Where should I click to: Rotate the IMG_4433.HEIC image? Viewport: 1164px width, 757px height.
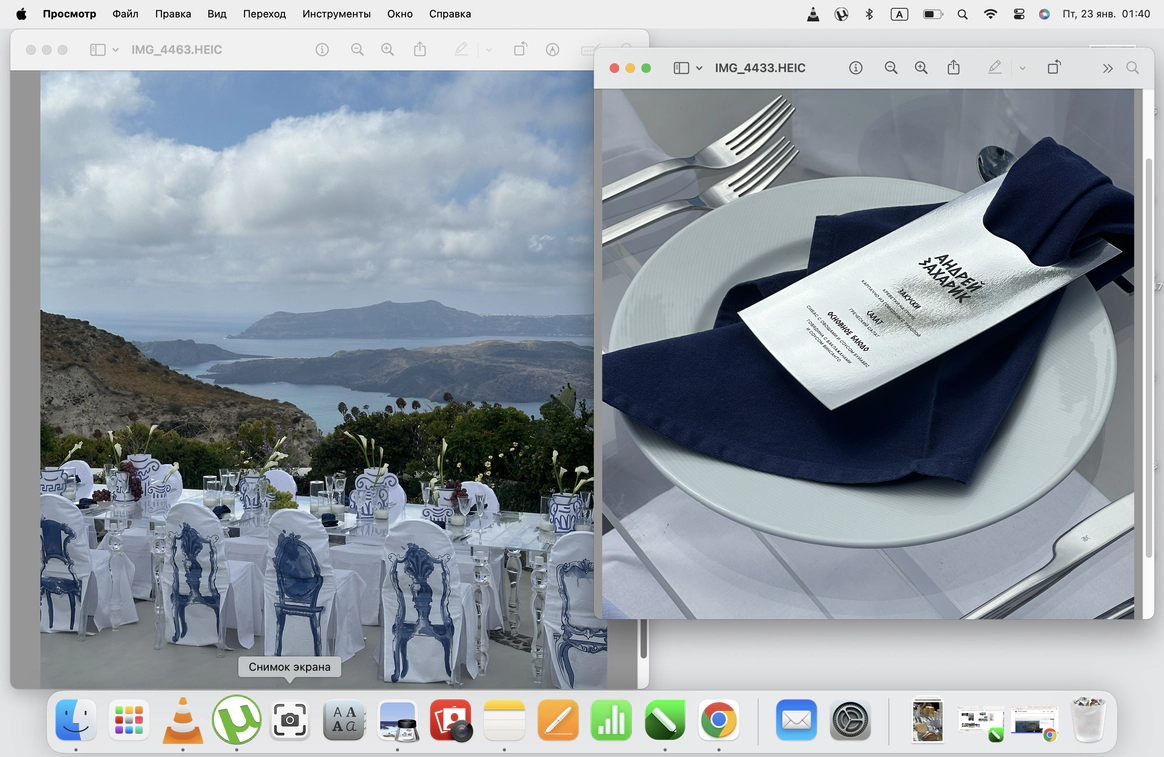click(1054, 68)
